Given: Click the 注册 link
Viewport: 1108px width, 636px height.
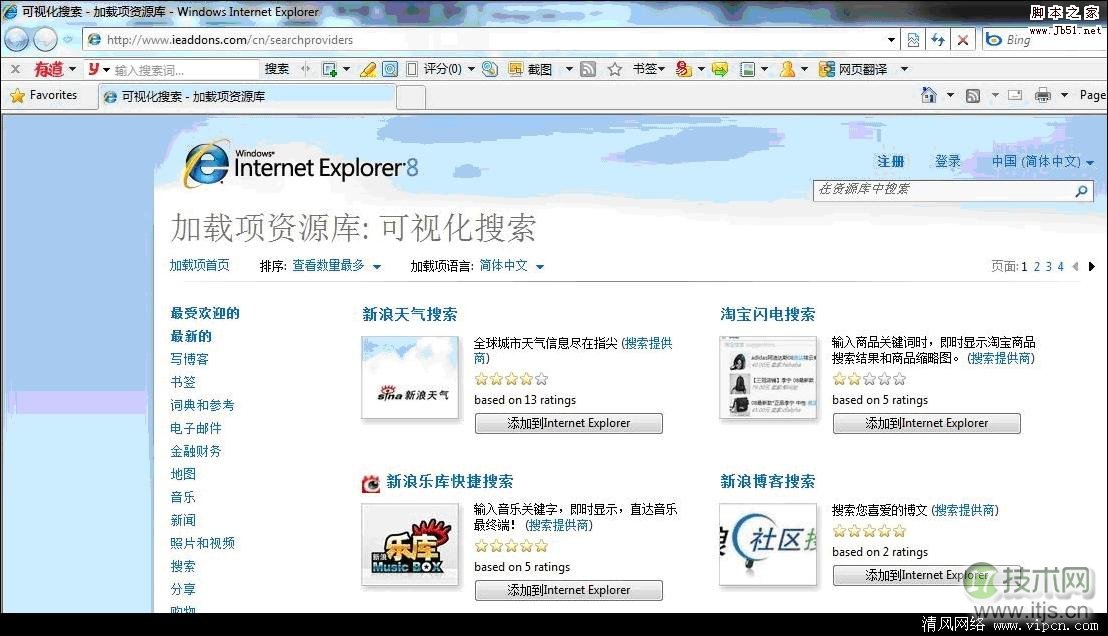Looking at the screenshot, I should point(890,161).
